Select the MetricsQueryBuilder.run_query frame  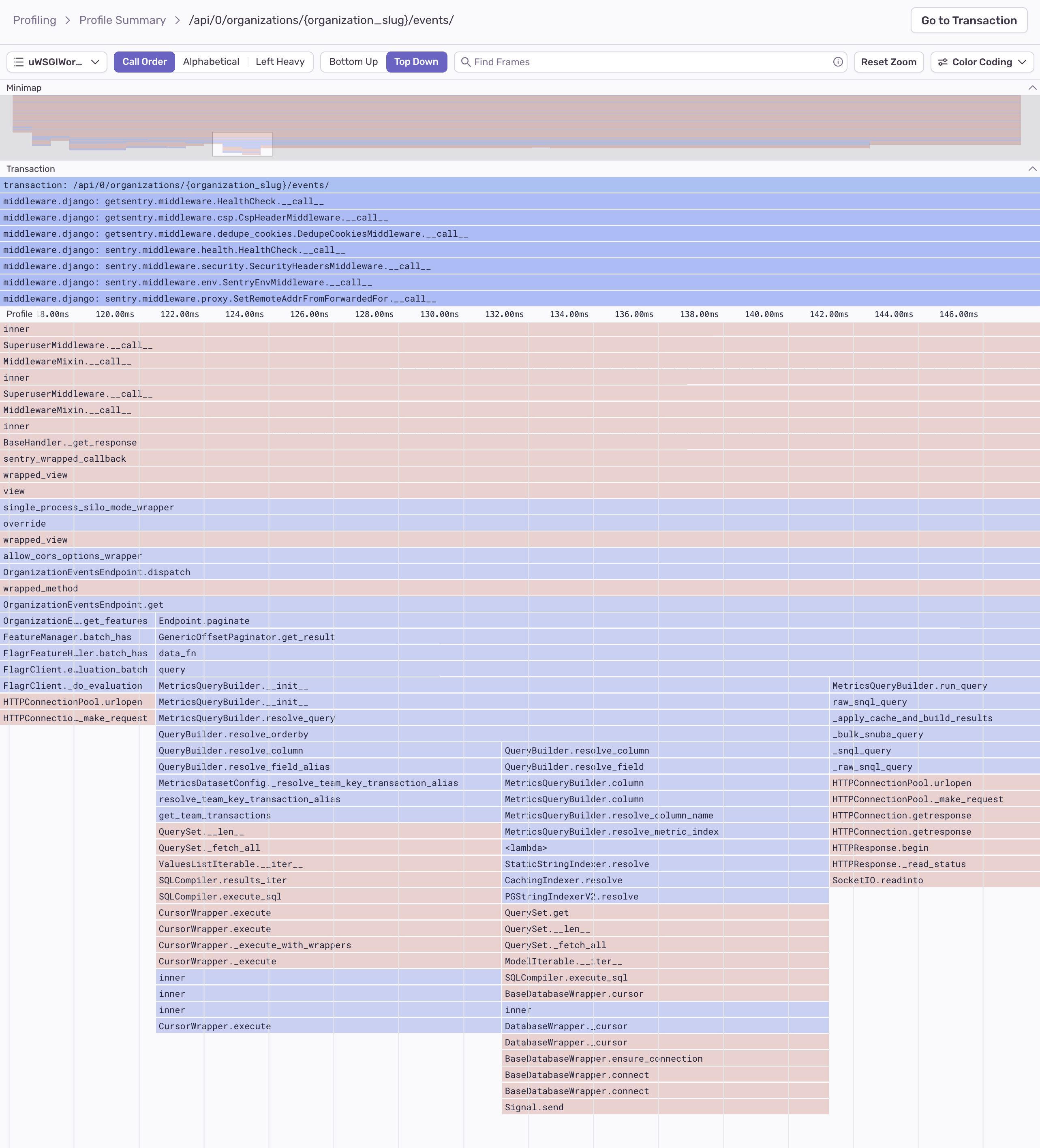(909, 685)
